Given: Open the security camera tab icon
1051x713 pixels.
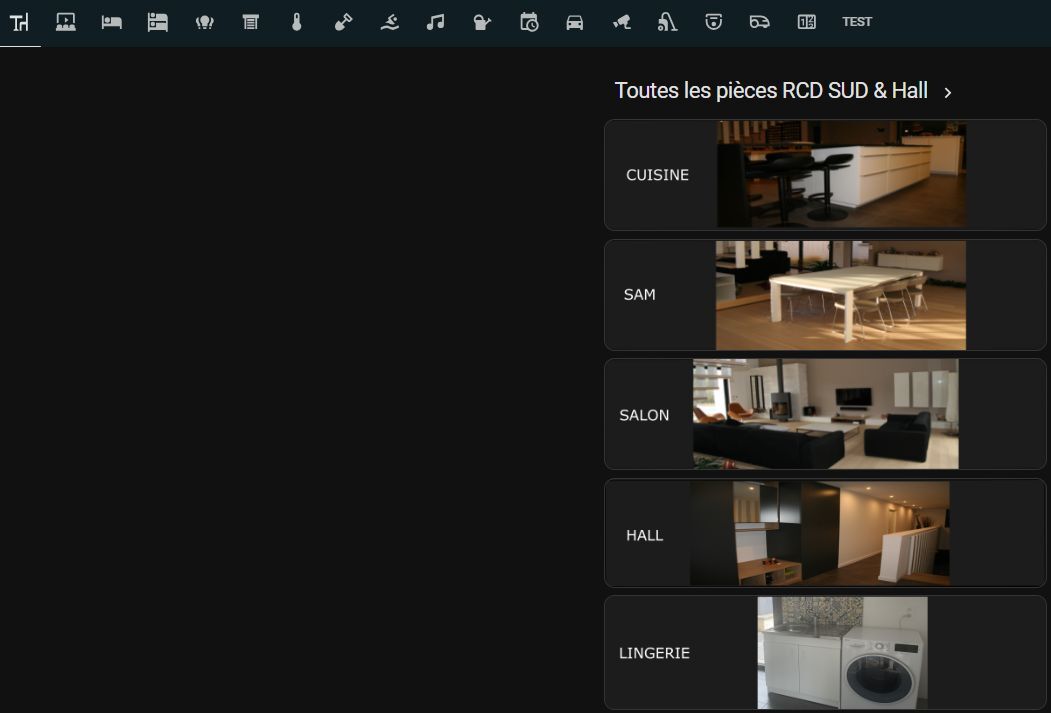Looking at the screenshot, I should coord(621,22).
